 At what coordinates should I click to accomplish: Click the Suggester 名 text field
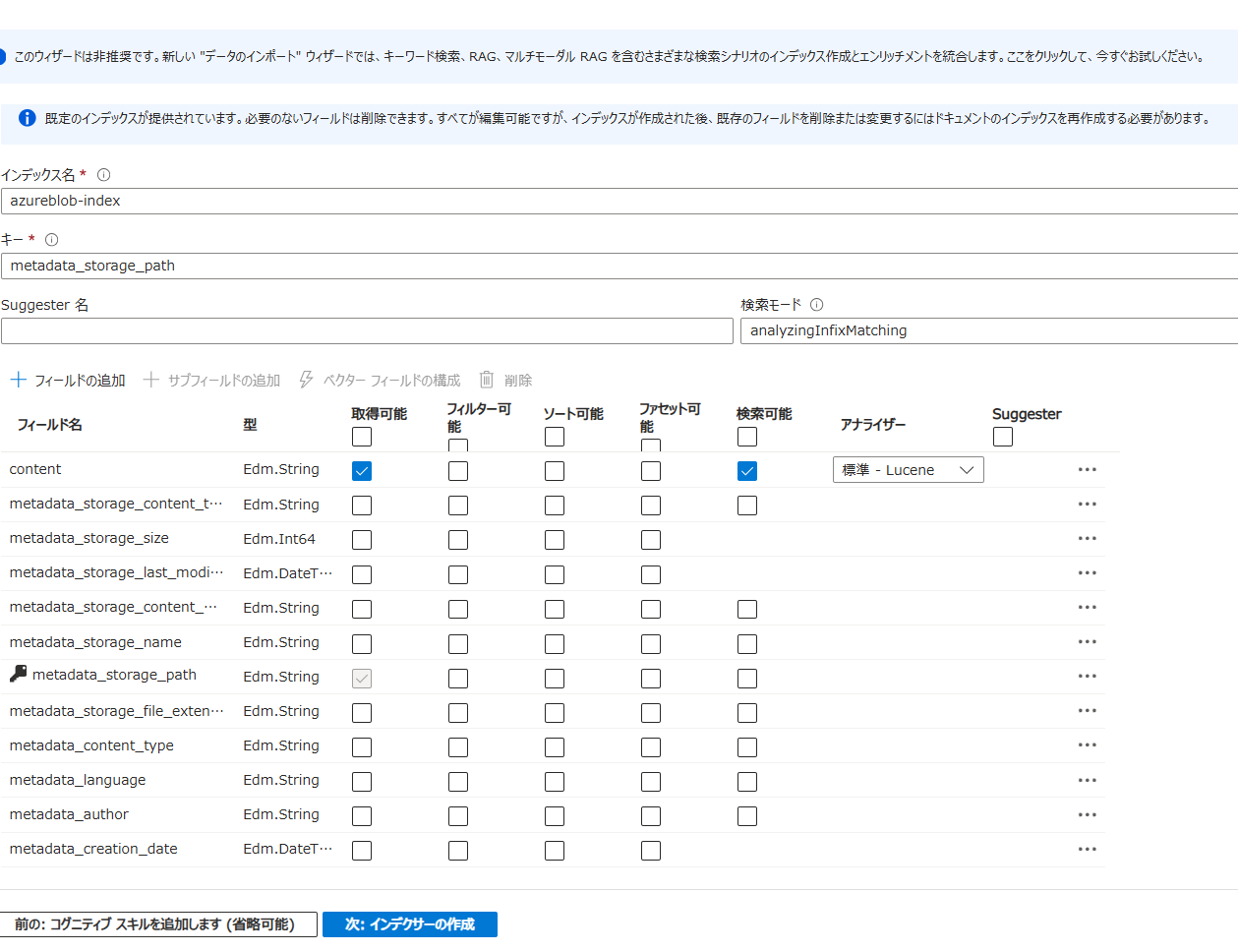[367, 330]
